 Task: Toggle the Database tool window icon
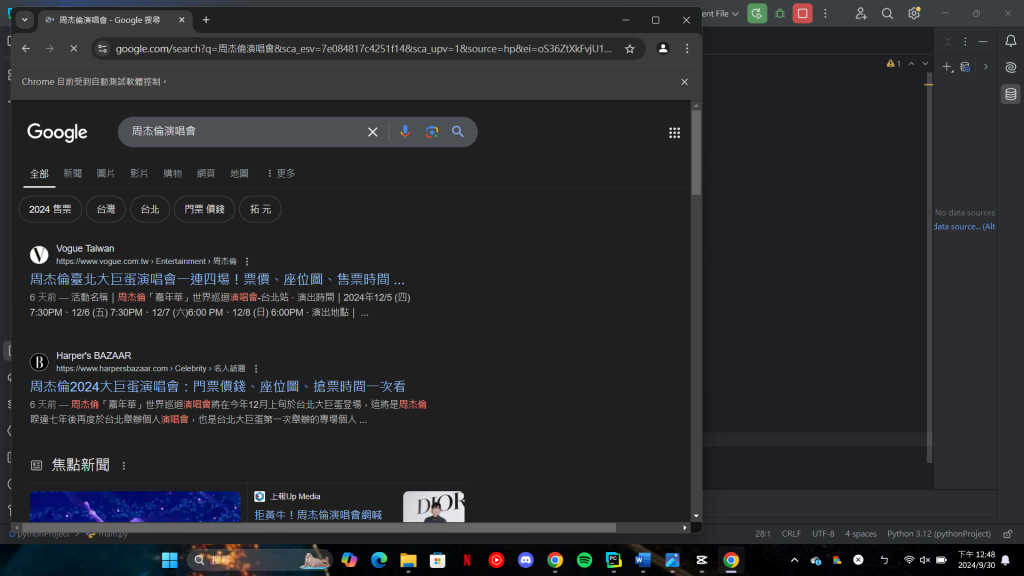tap(1010, 94)
